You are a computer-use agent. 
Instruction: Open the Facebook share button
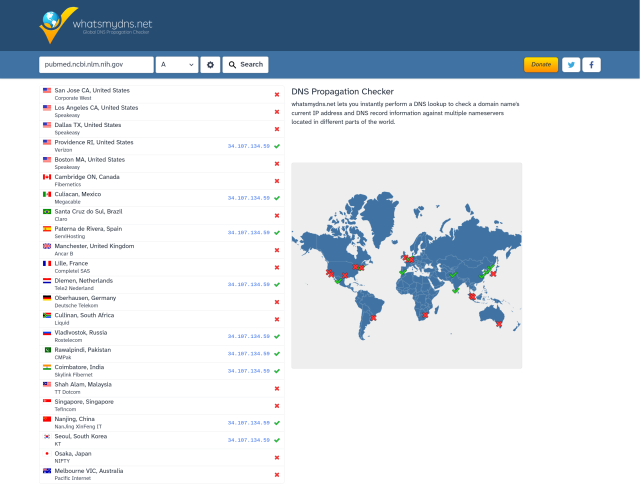(x=592, y=64)
